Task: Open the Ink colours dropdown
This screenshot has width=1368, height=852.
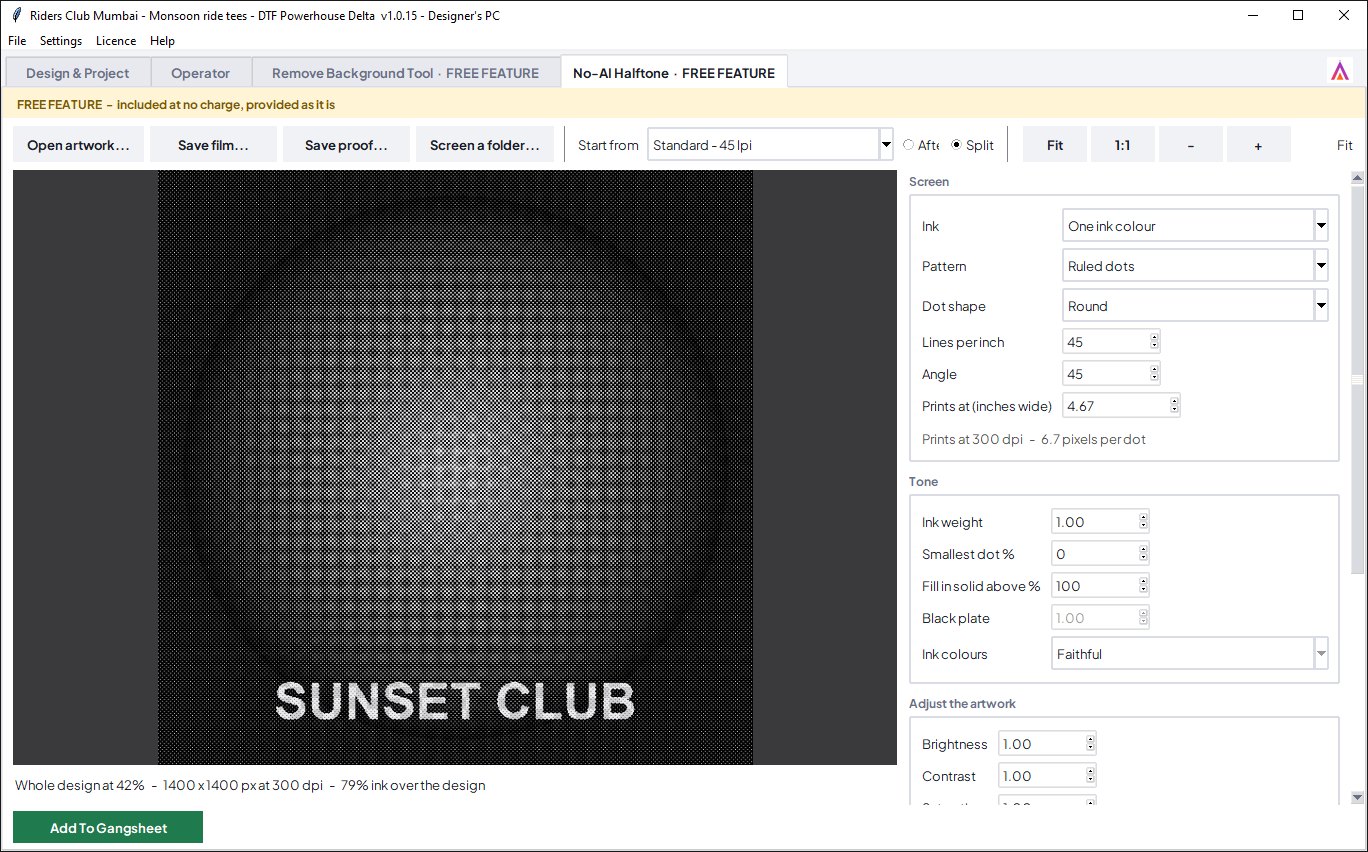Action: [x=1190, y=654]
